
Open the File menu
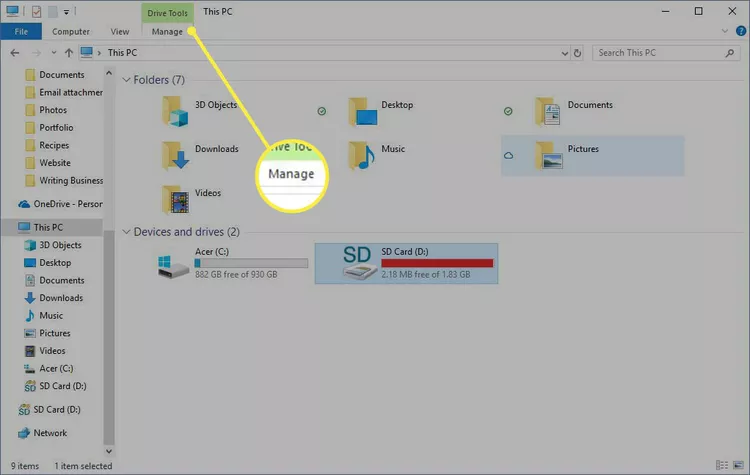(x=21, y=32)
